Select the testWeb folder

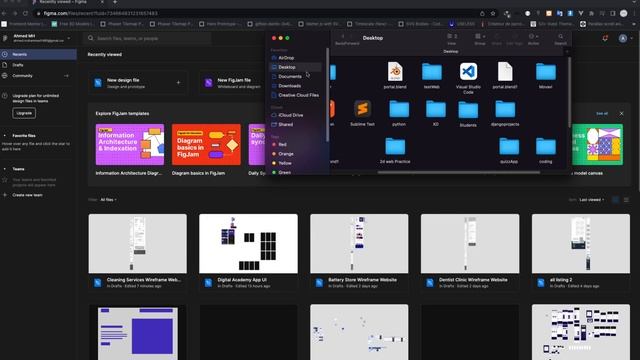click(x=432, y=72)
